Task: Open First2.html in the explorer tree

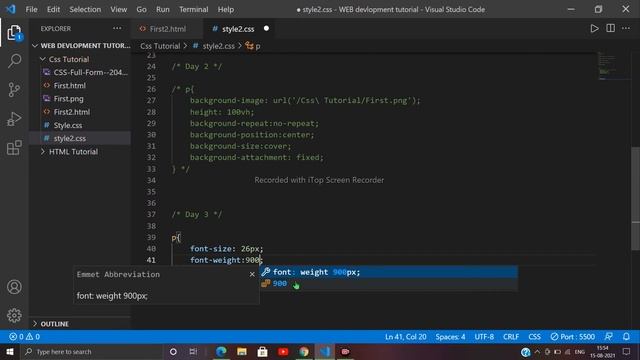Action: (x=72, y=112)
